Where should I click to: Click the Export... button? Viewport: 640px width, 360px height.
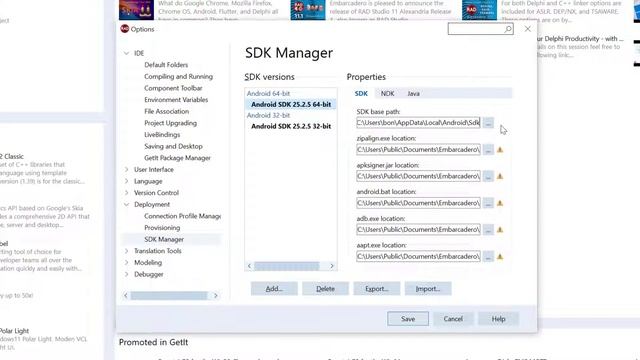[x=377, y=289]
